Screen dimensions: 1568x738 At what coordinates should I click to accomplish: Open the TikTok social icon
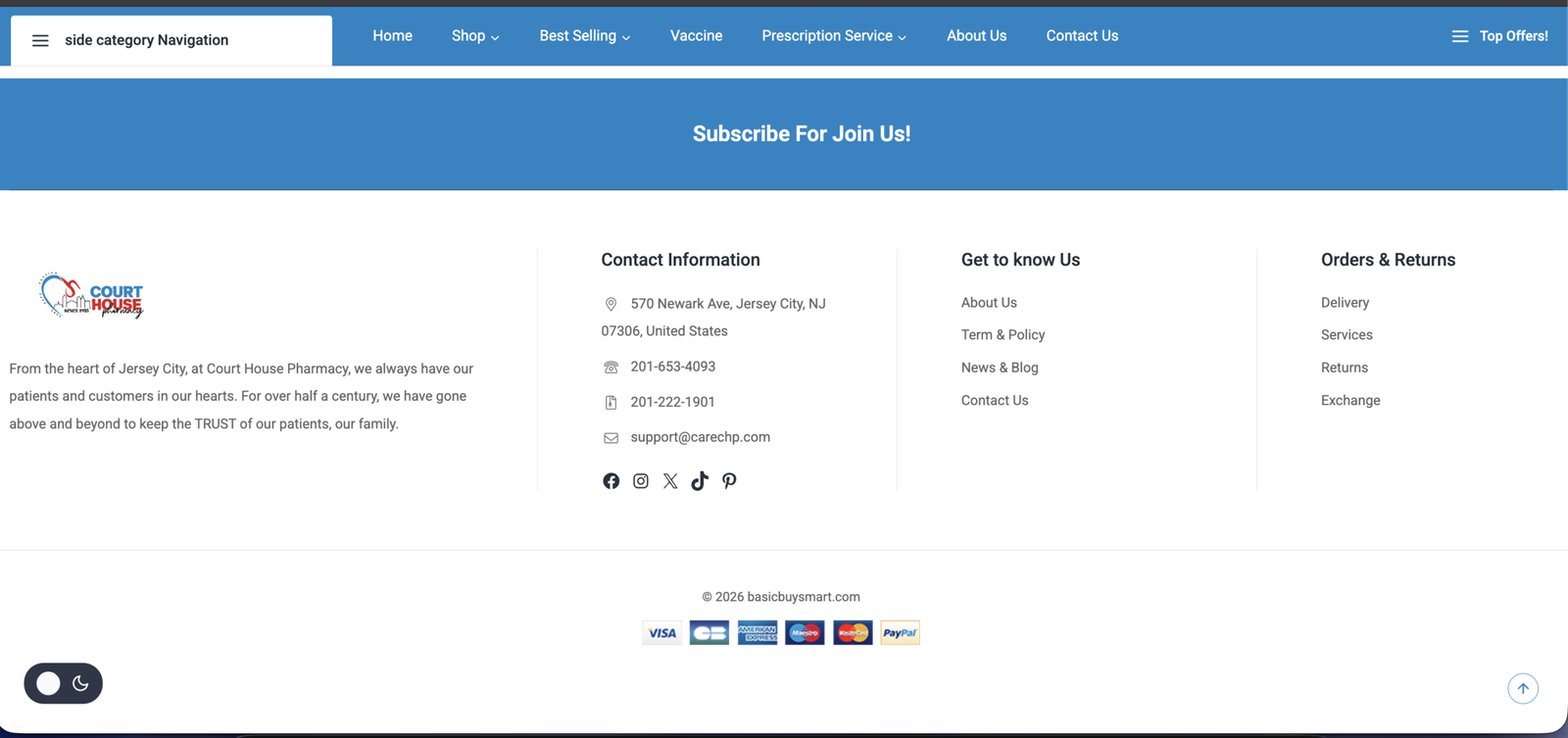700,481
